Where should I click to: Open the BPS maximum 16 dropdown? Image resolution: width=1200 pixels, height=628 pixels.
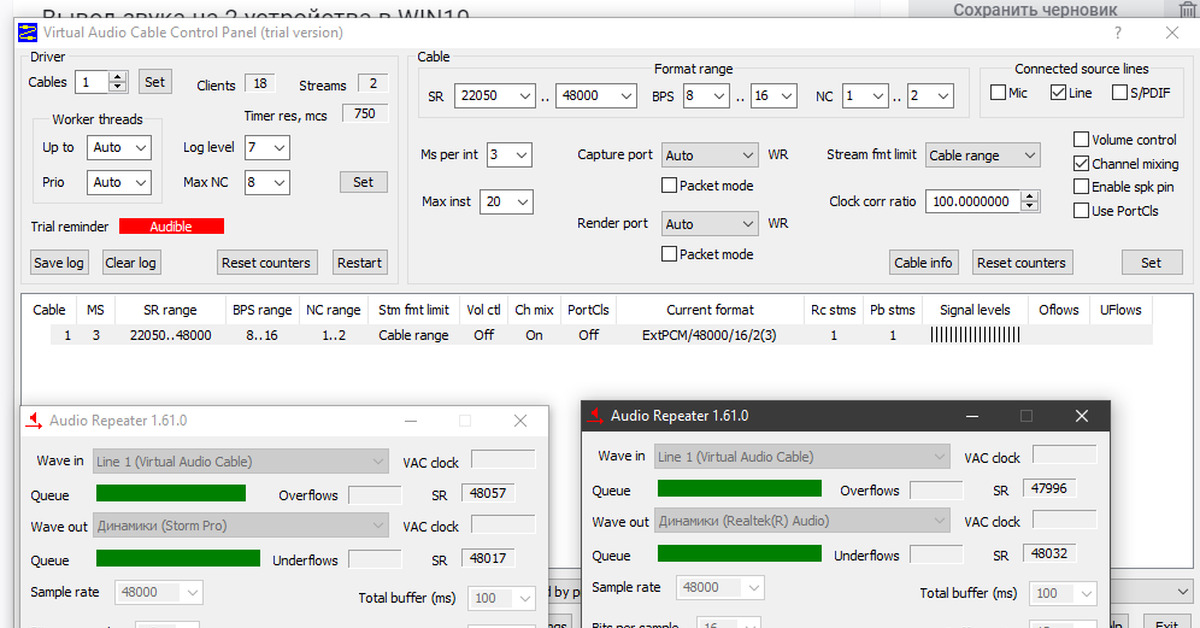tap(774, 96)
